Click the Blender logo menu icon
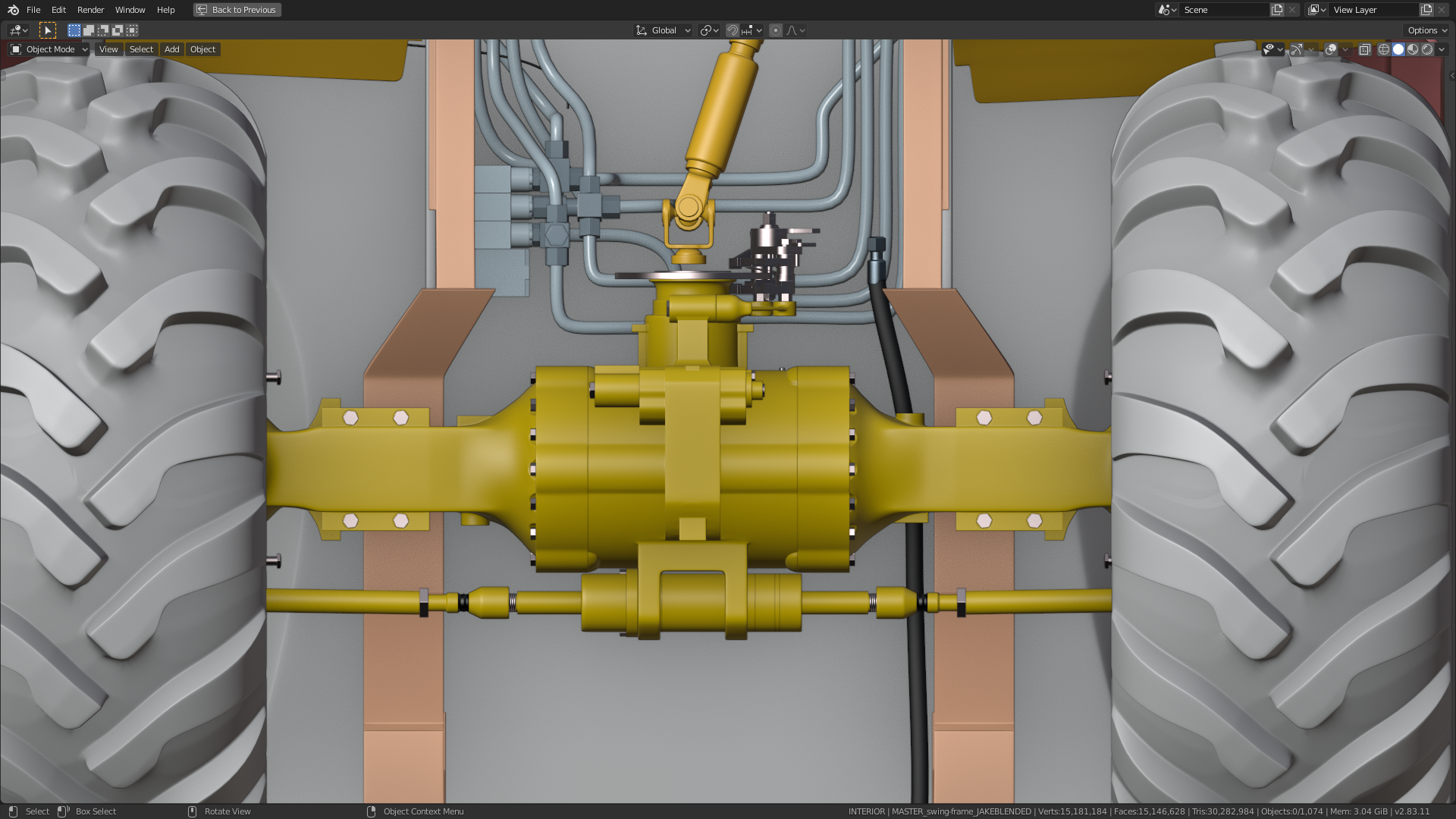The image size is (1456, 819). coord(13,10)
